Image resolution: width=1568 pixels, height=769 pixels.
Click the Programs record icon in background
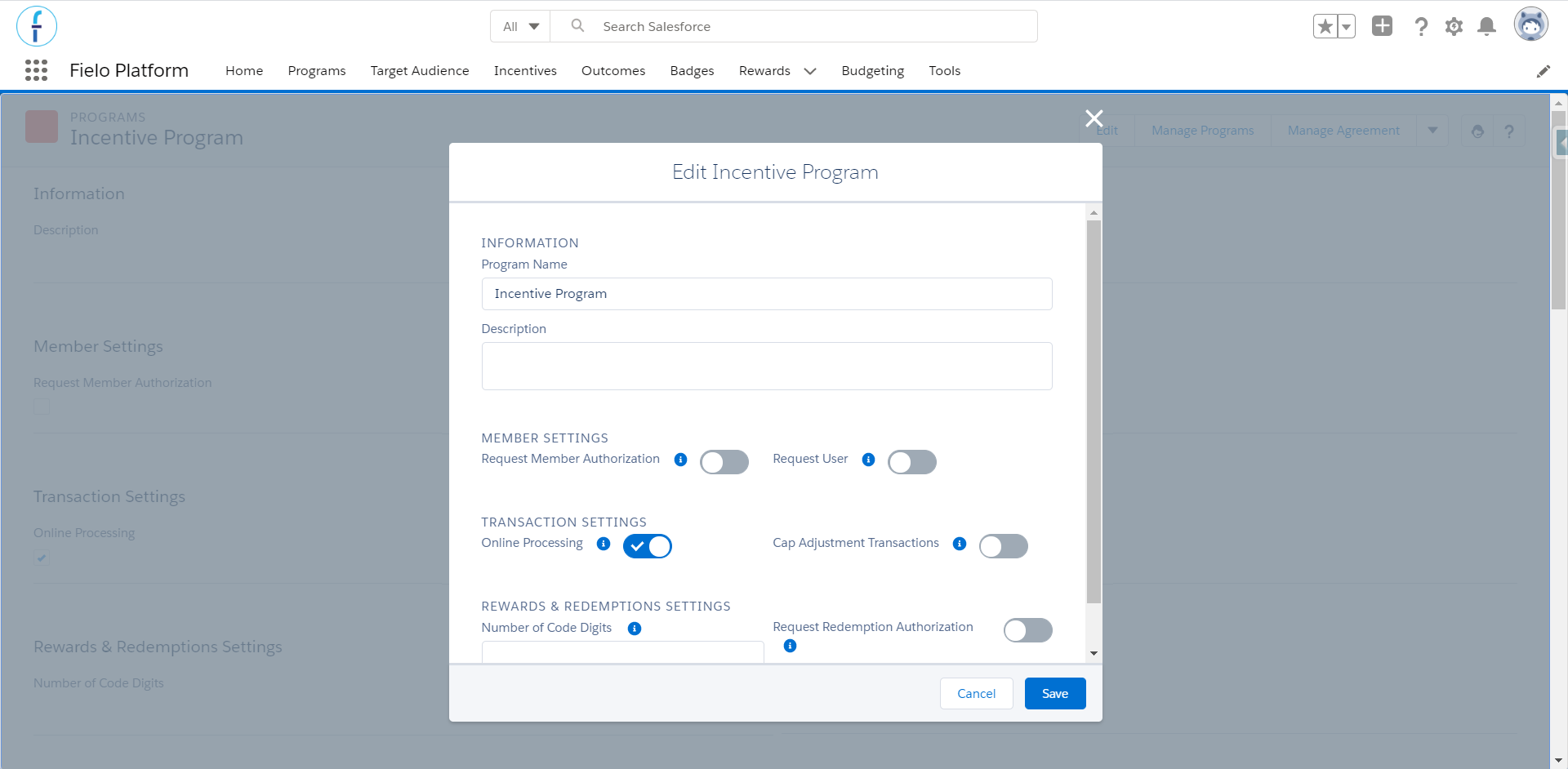(x=42, y=127)
